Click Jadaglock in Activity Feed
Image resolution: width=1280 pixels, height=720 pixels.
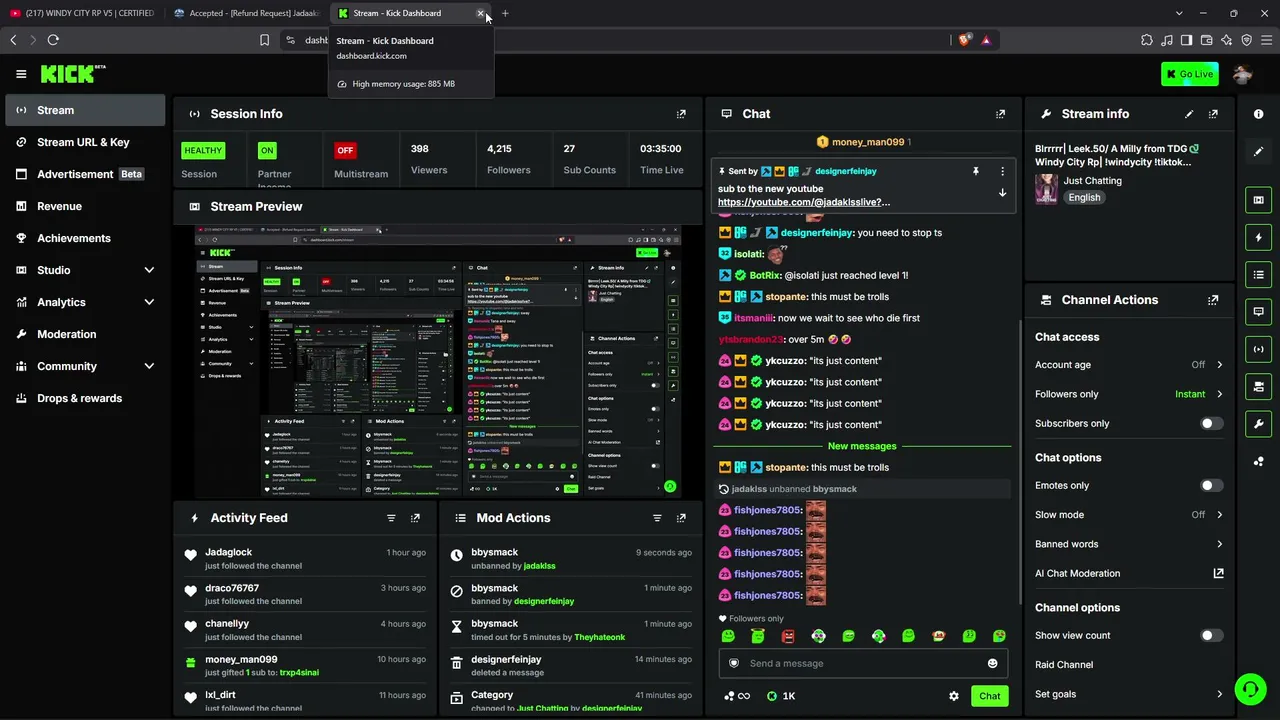tap(229, 552)
